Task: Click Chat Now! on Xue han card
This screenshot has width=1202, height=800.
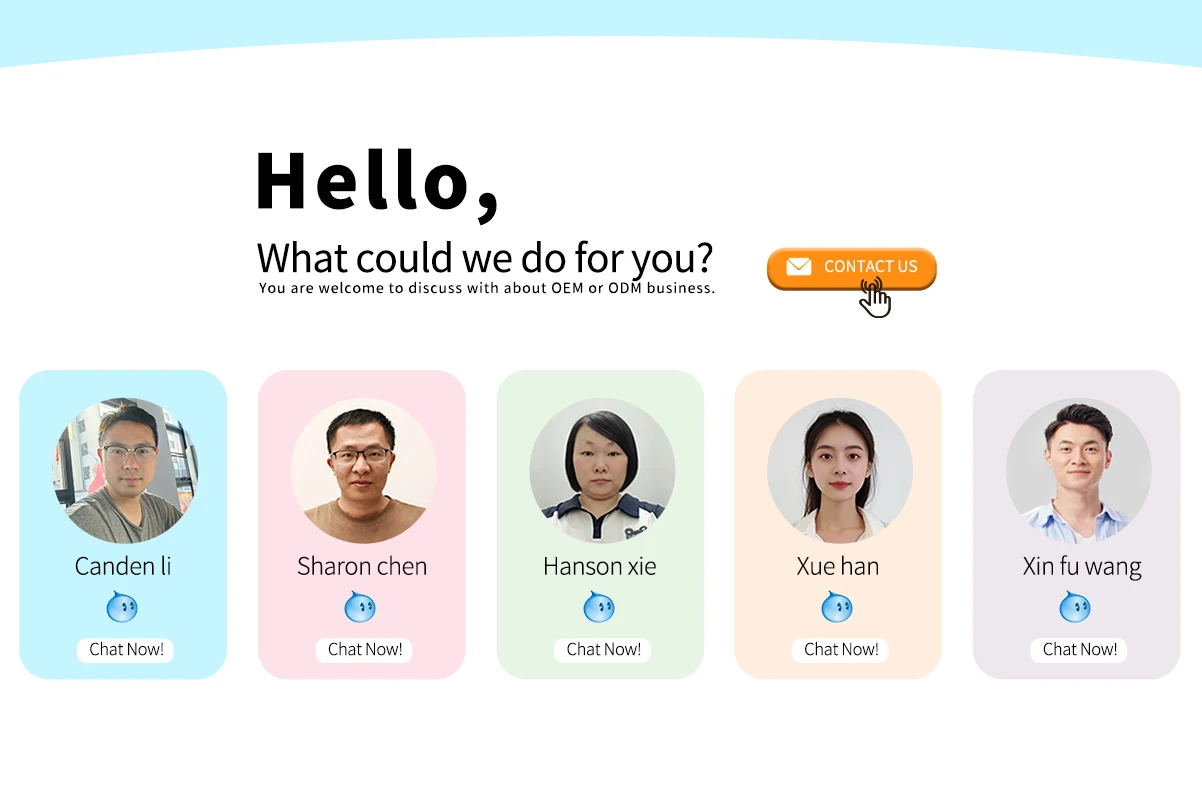Action: coord(841,649)
